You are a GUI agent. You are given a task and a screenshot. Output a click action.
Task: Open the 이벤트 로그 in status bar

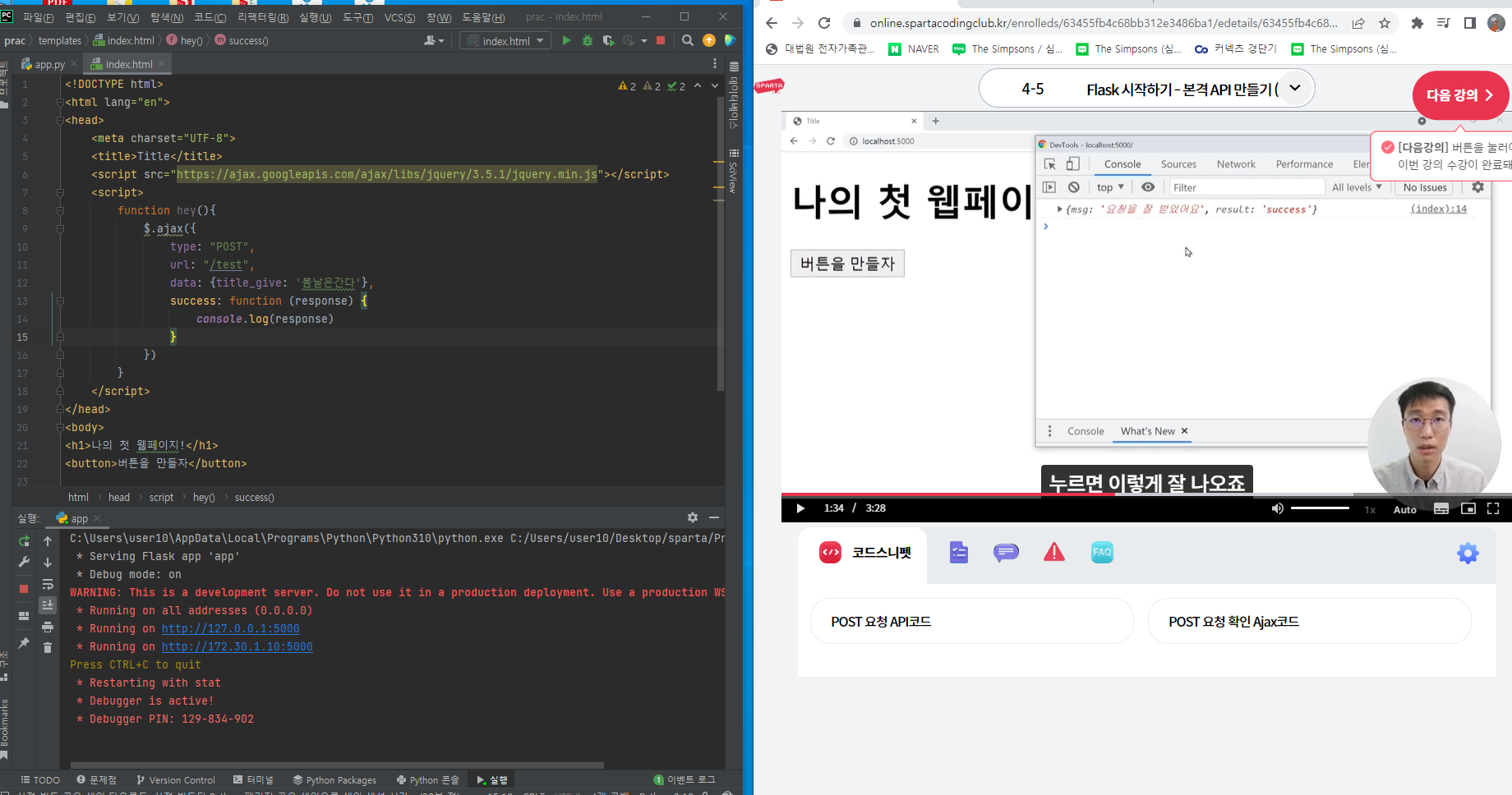685,779
